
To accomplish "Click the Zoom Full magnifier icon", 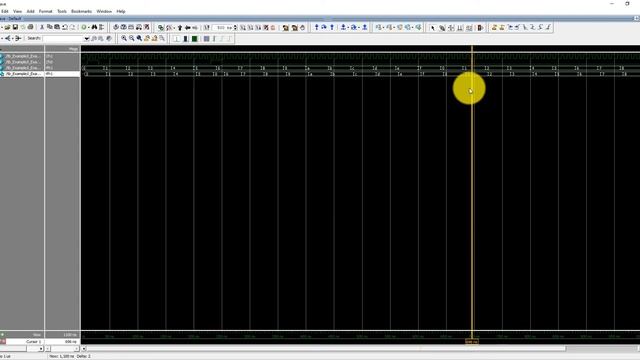I will 139,38.
